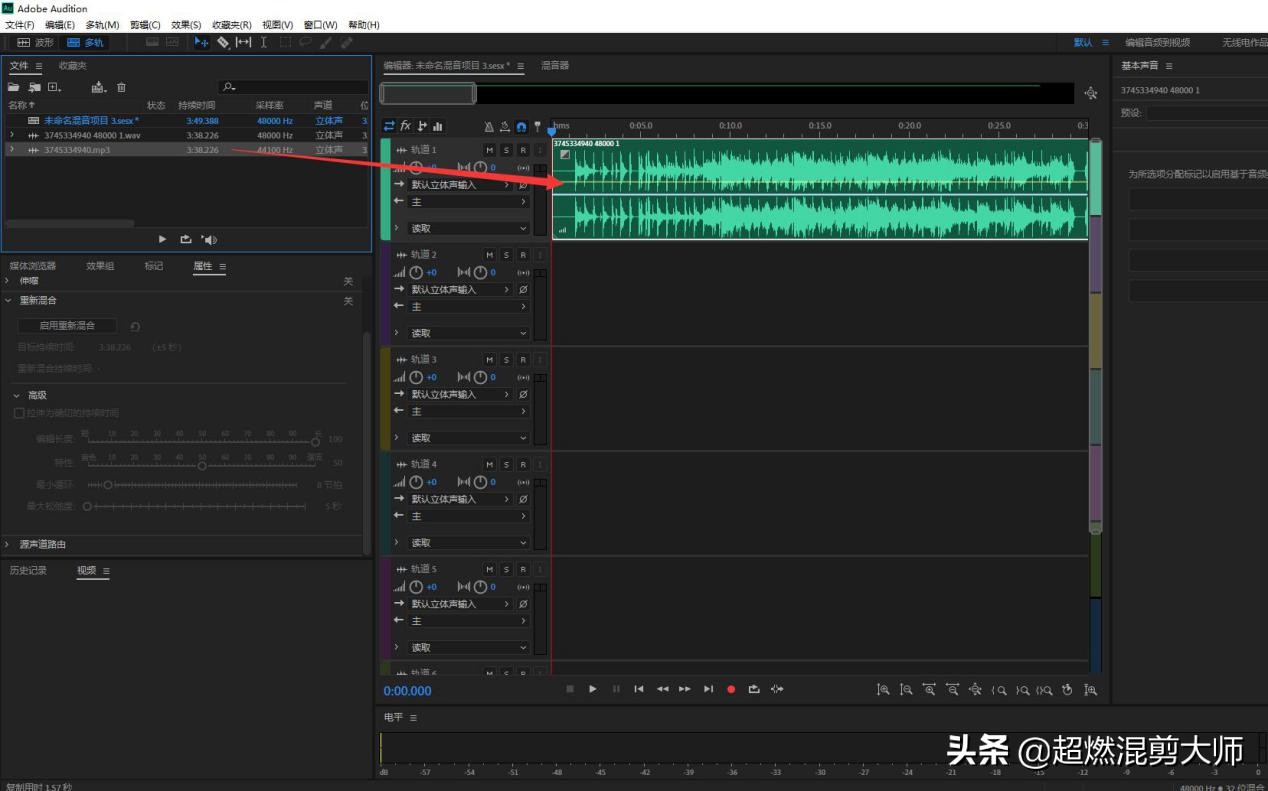Toggle the metronome icon
Viewport: 1268px width, 791px height.
489,126
